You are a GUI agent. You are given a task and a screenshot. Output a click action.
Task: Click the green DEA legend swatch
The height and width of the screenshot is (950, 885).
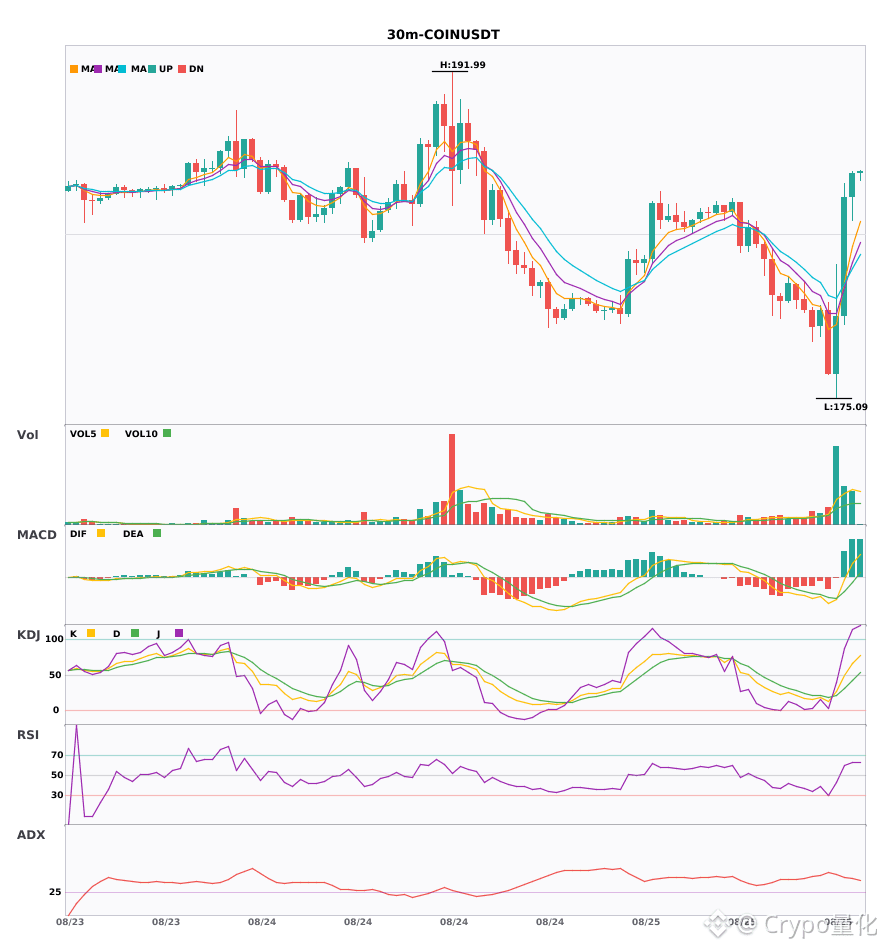click(157, 533)
